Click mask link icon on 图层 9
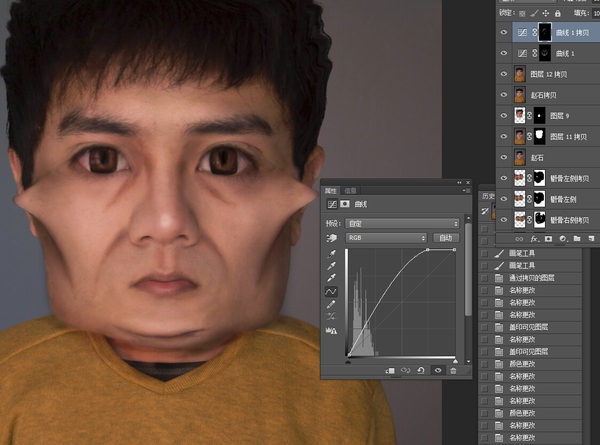 point(530,116)
